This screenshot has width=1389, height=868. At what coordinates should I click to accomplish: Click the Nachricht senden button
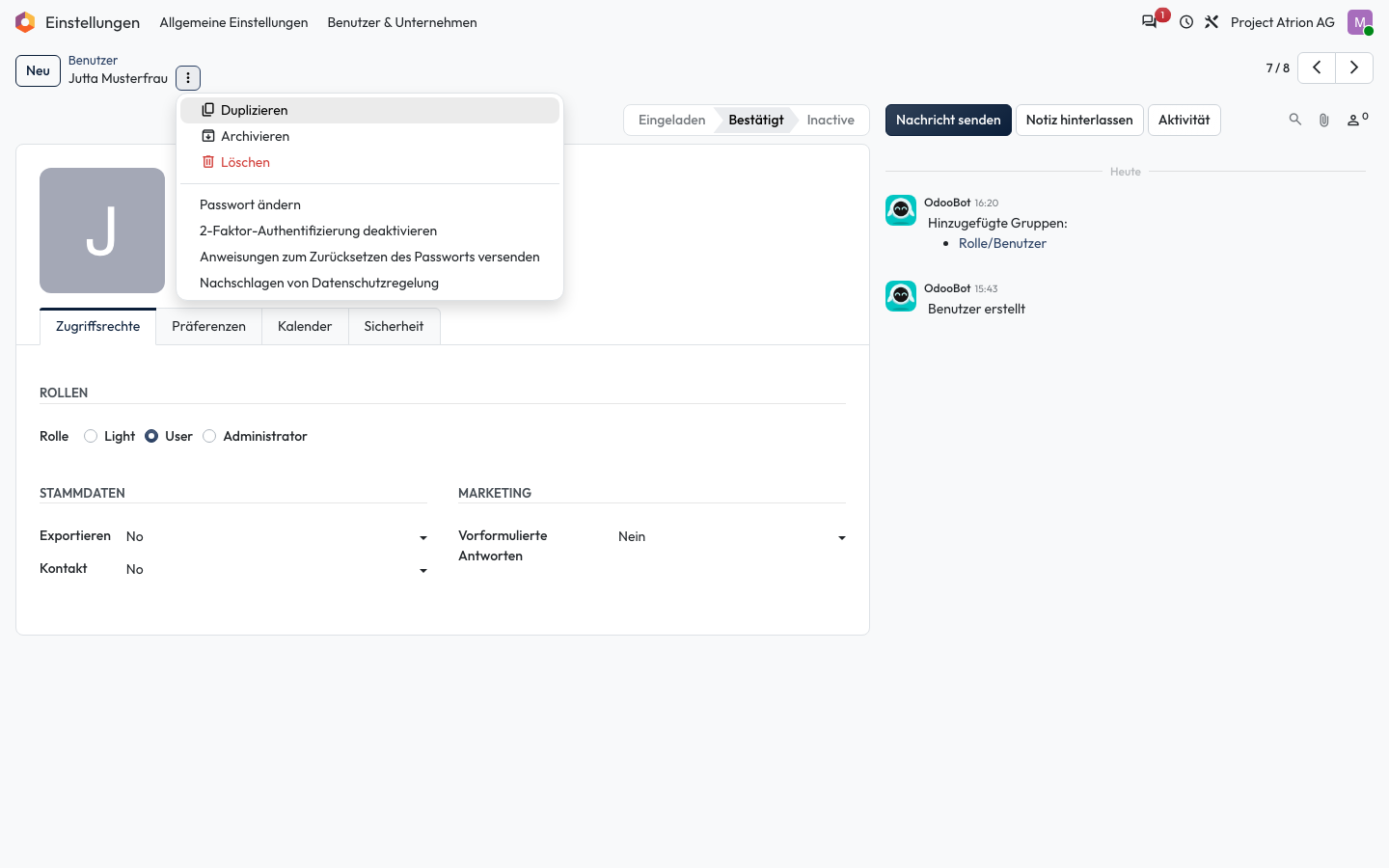tap(948, 120)
